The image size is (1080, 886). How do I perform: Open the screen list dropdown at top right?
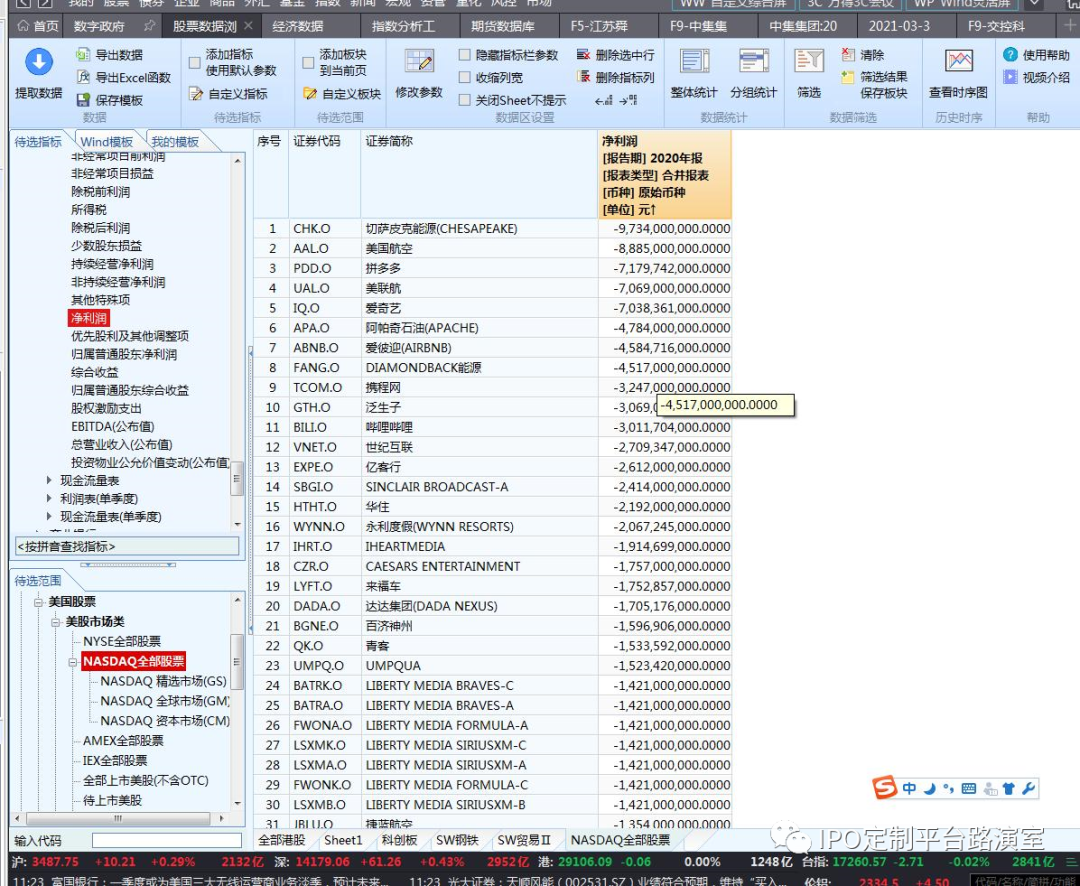coord(1034,4)
